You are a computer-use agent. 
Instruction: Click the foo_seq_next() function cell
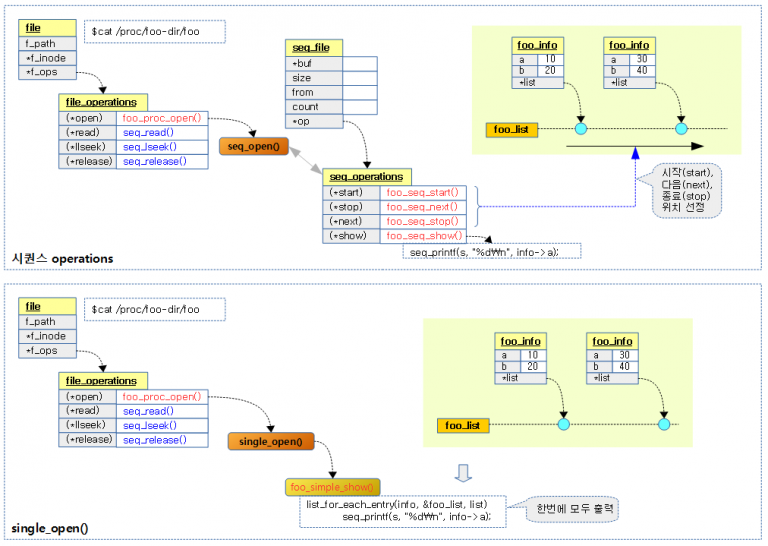tap(423, 207)
